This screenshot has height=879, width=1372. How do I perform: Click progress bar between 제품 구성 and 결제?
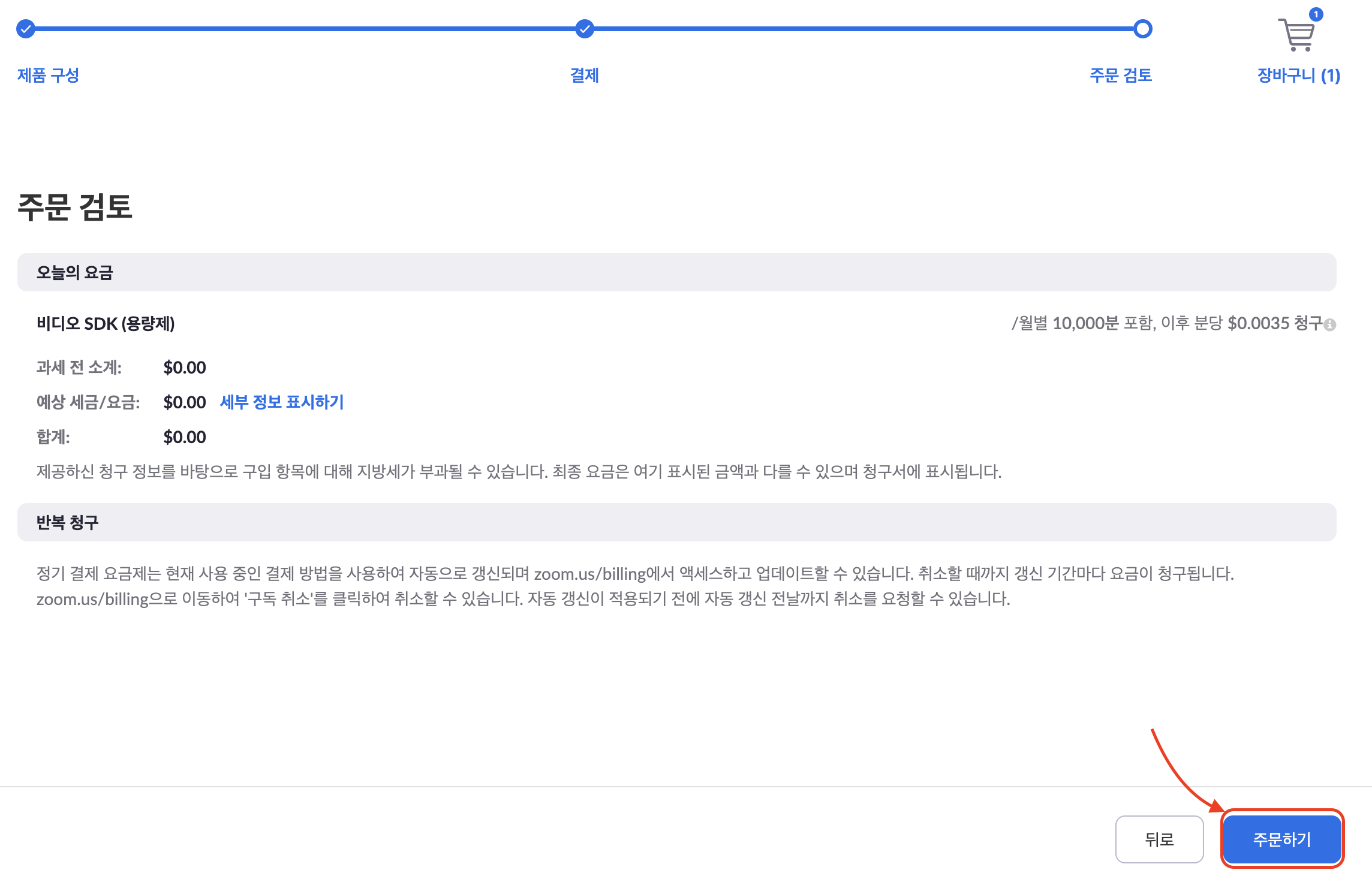tap(305, 29)
